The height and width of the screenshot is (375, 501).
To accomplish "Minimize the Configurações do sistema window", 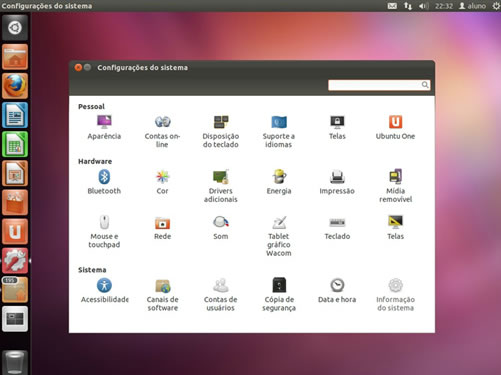I will pos(87,67).
